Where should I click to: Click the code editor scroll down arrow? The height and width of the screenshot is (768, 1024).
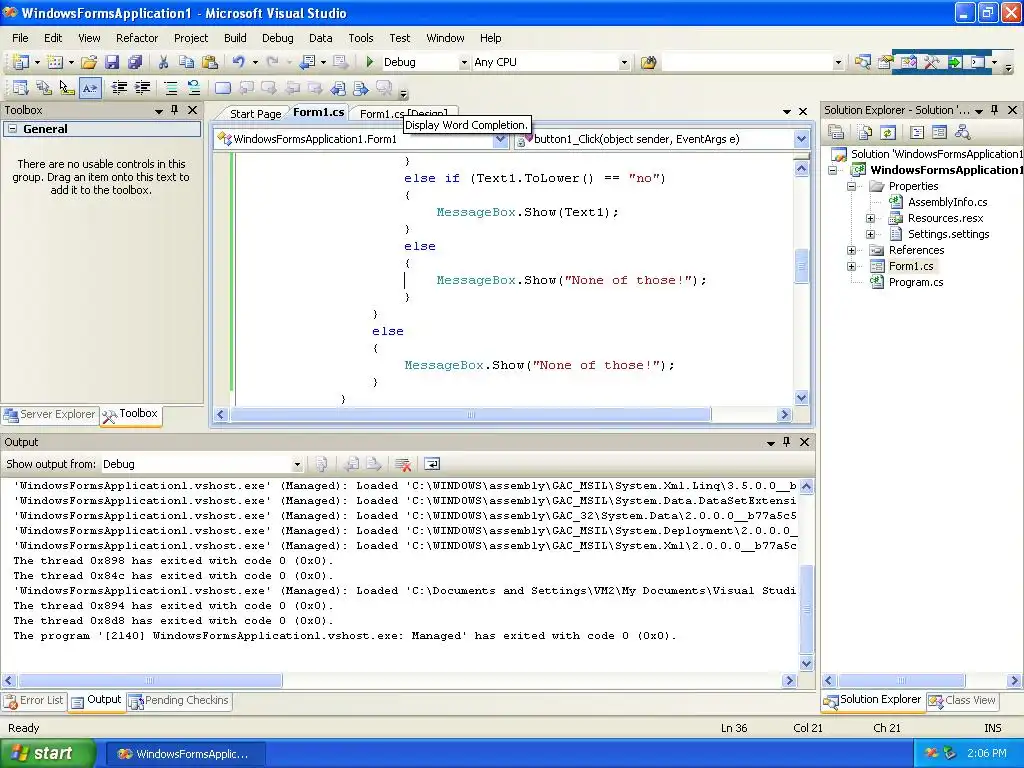pyautogui.click(x=801, y=397)
